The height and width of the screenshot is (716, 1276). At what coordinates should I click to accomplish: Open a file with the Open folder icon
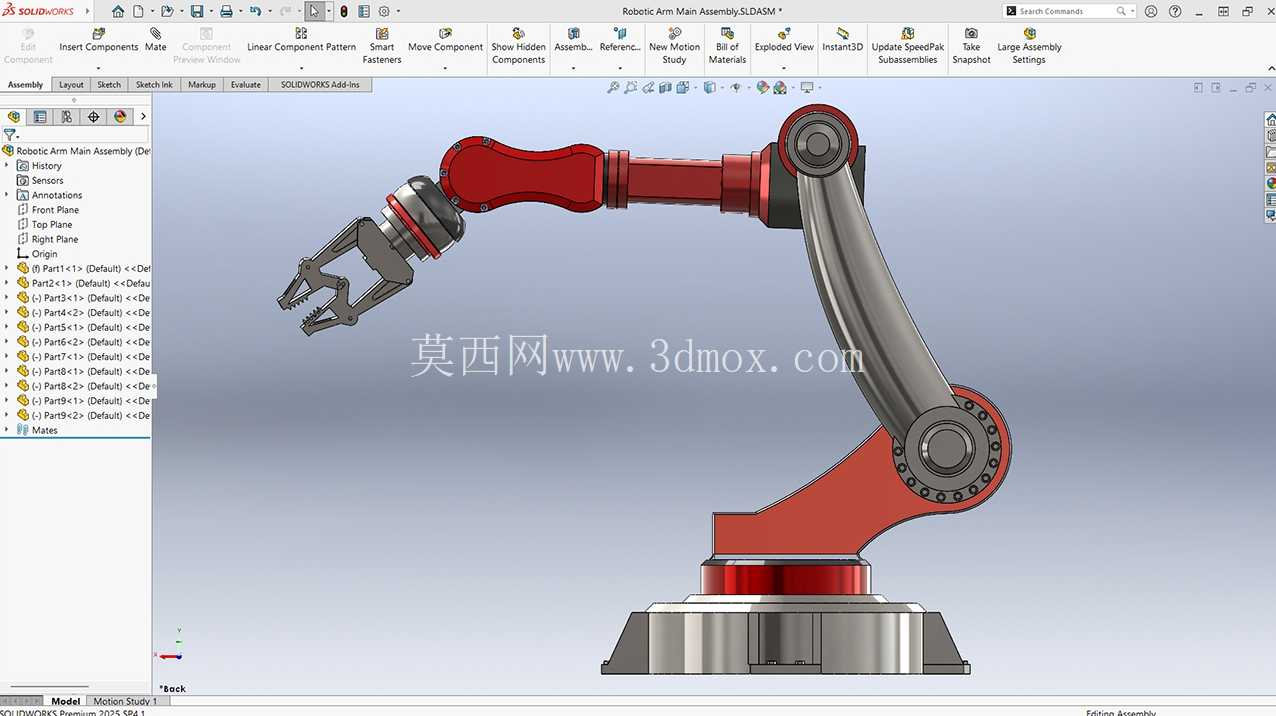tap(167, 11)
